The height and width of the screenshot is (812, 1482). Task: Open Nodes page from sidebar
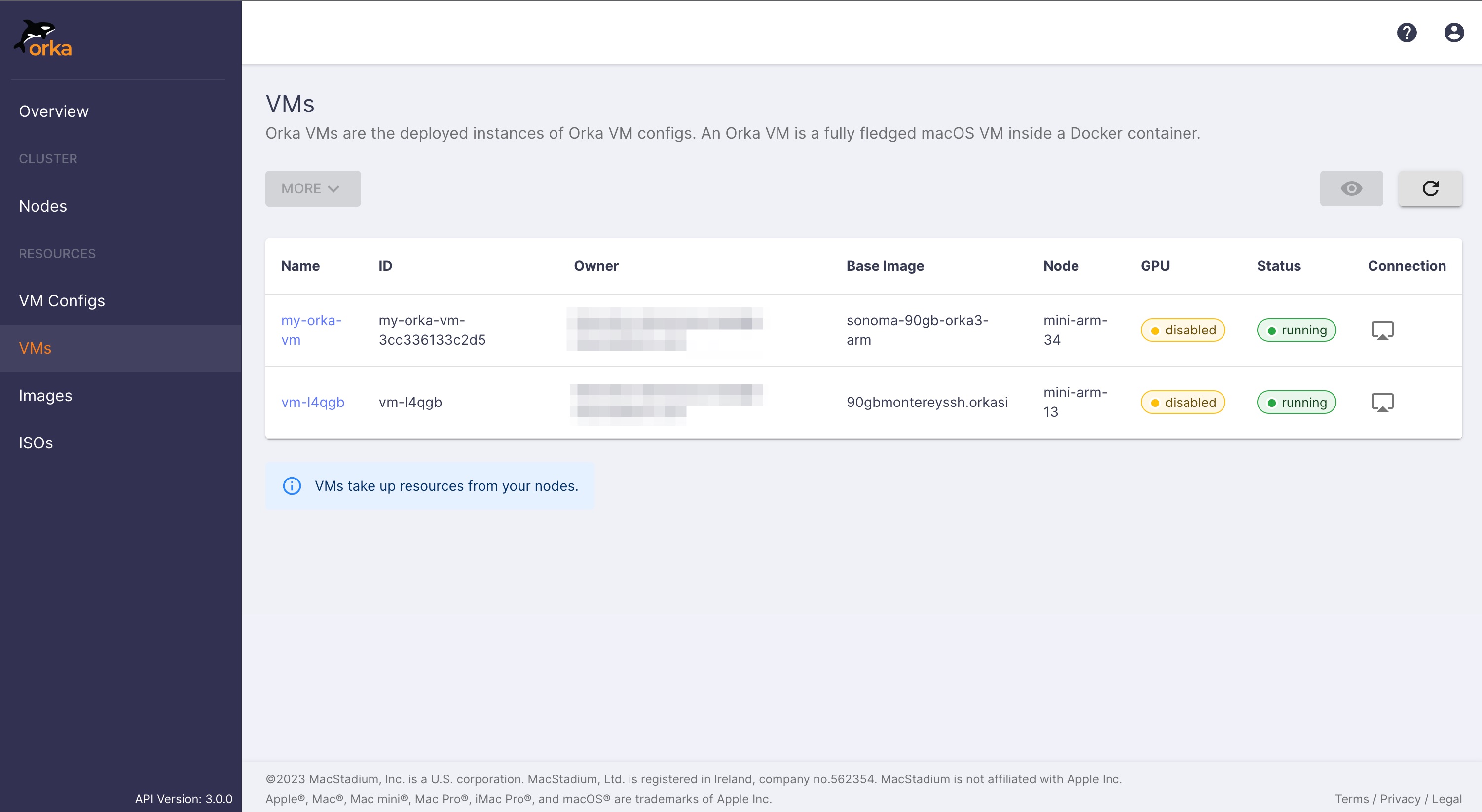pyautogui.click(x=42, y=206)
